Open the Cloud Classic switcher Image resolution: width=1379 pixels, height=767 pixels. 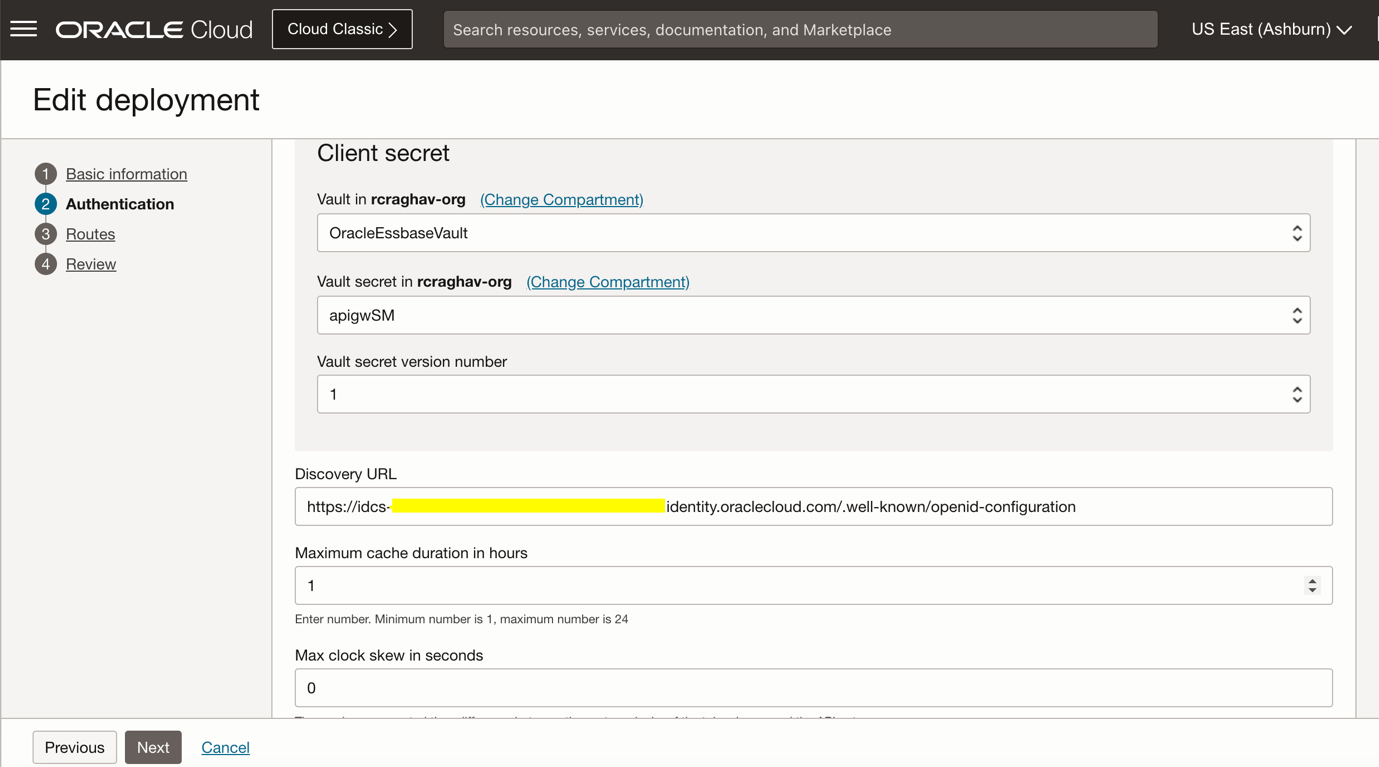342,30
